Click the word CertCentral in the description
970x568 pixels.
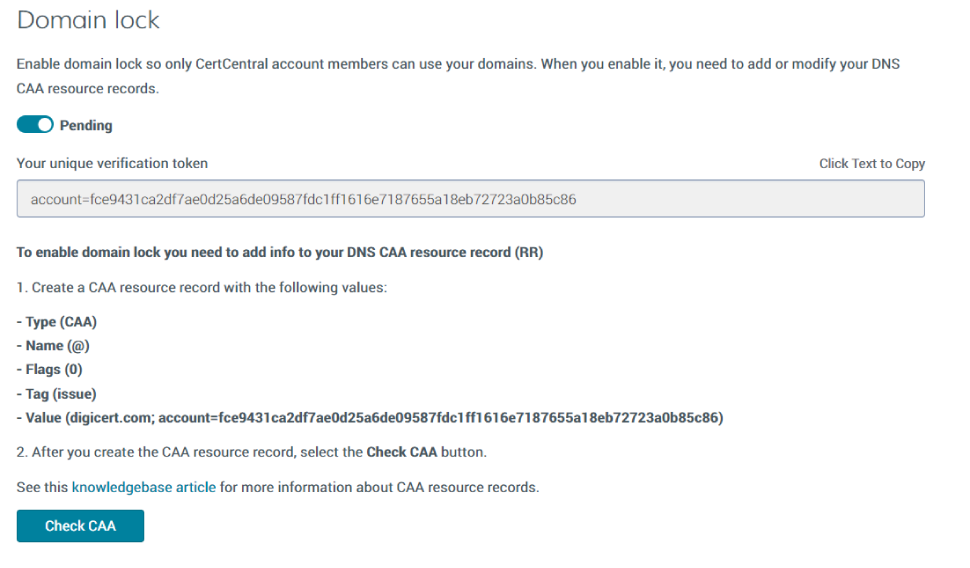click(231, 64)
